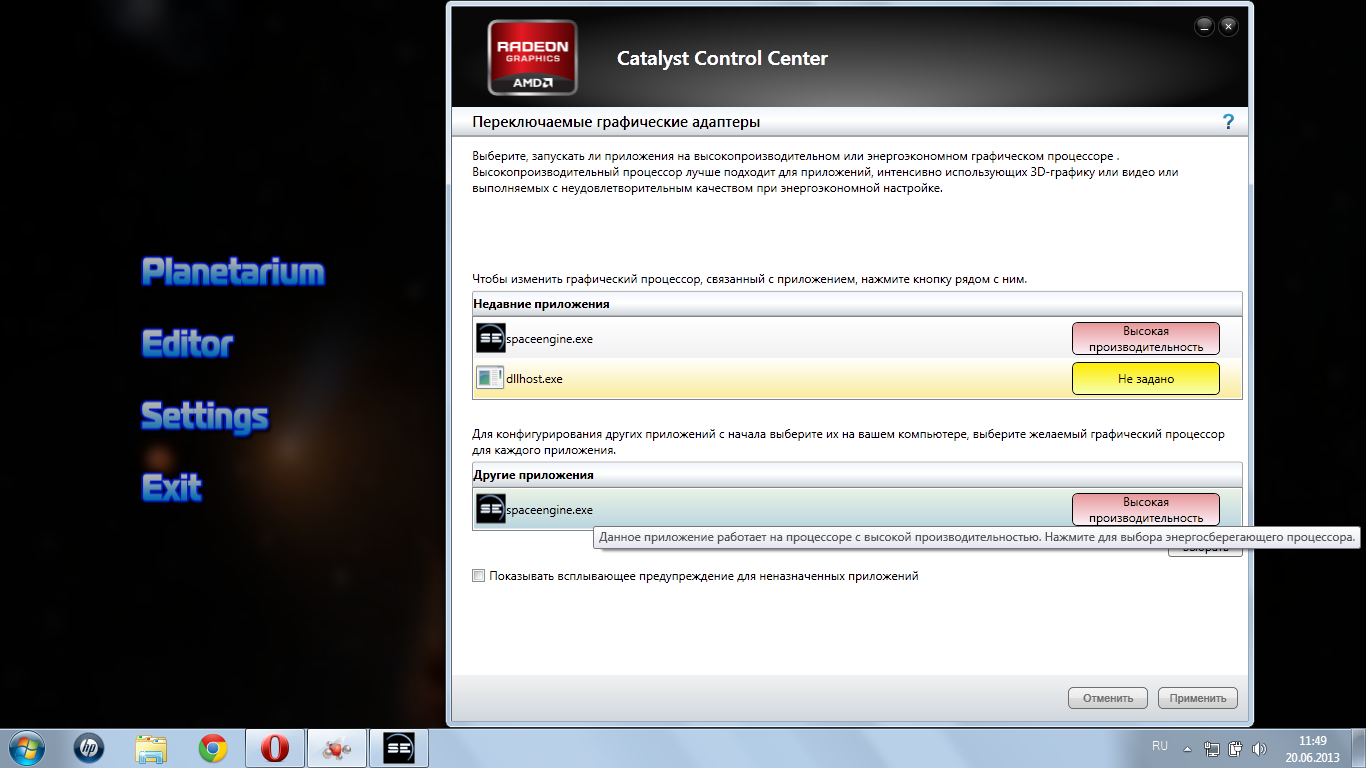Launch the HP taskbar icon
The height and width of the screenshot is (768, 1366).
tap(88, 747)
